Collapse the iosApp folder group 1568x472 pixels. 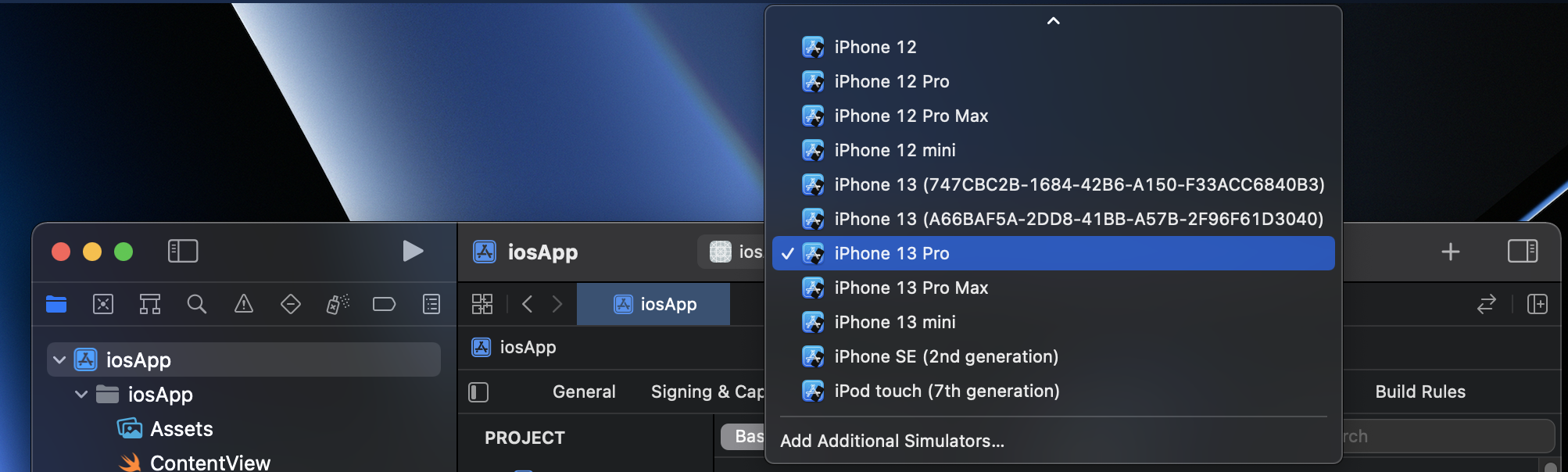point(81,395)
